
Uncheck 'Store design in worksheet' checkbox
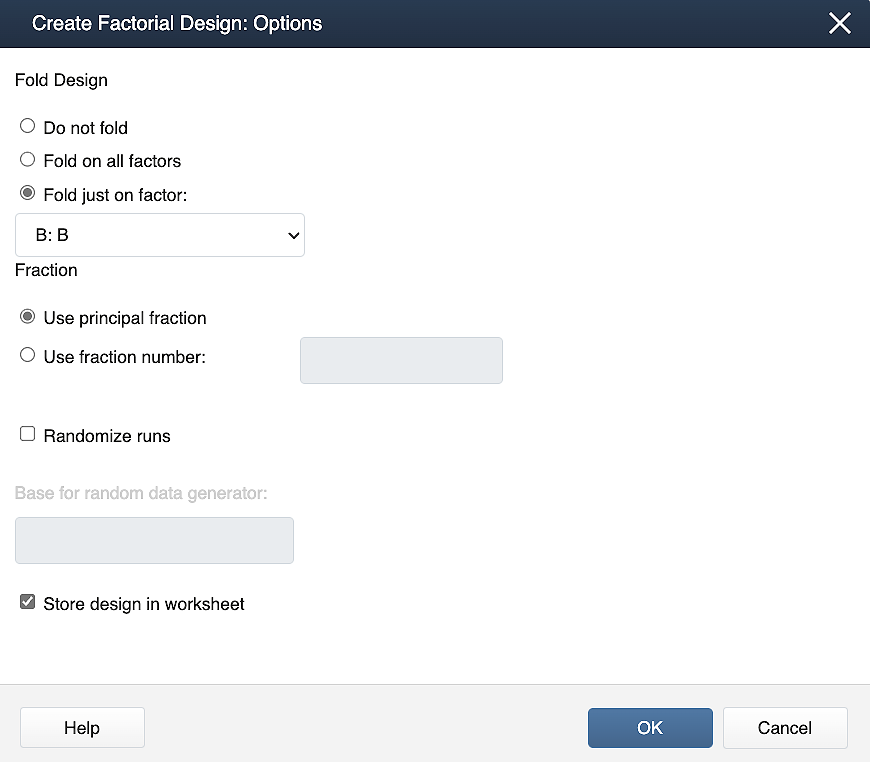(28, 603)
